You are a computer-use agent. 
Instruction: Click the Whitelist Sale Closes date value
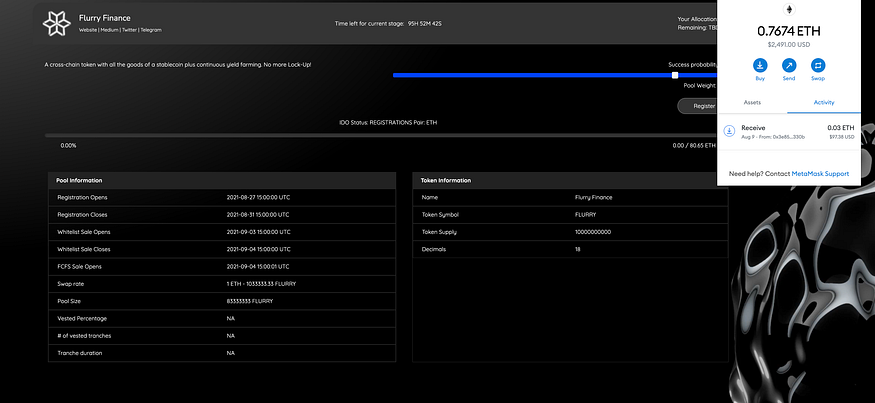pos(258,250)
